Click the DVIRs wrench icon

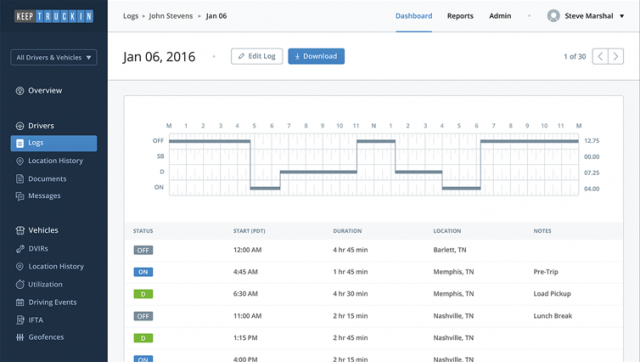(x=20, y=249)
